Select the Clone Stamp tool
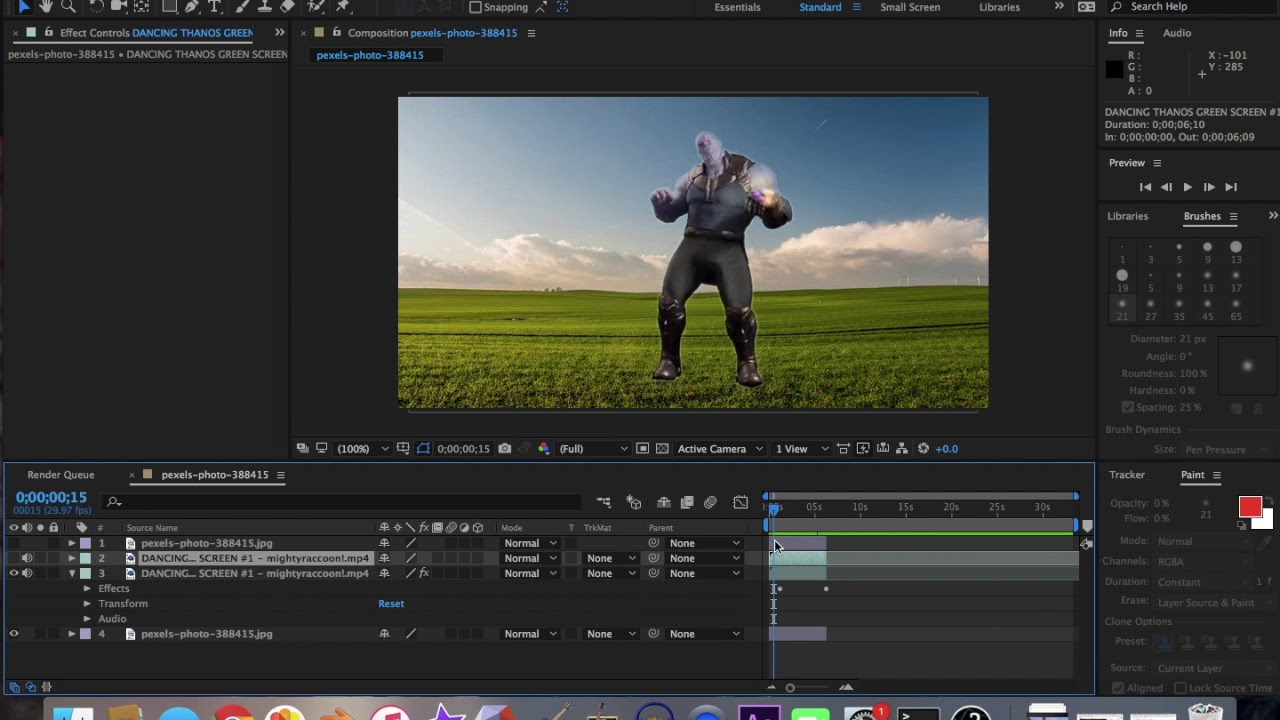The height and width of the screenshot is (720, 1280). click(x=265, y=6)
